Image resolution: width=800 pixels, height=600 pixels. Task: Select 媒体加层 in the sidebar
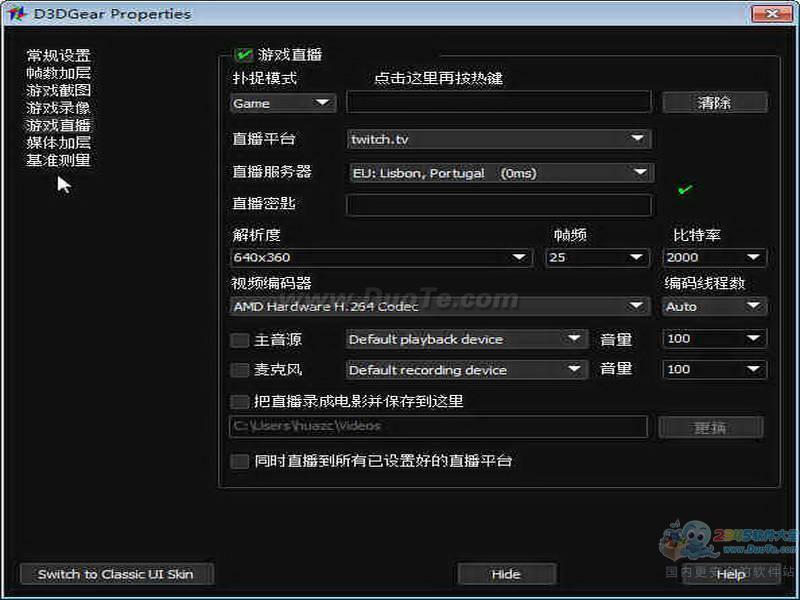(58, 142)
